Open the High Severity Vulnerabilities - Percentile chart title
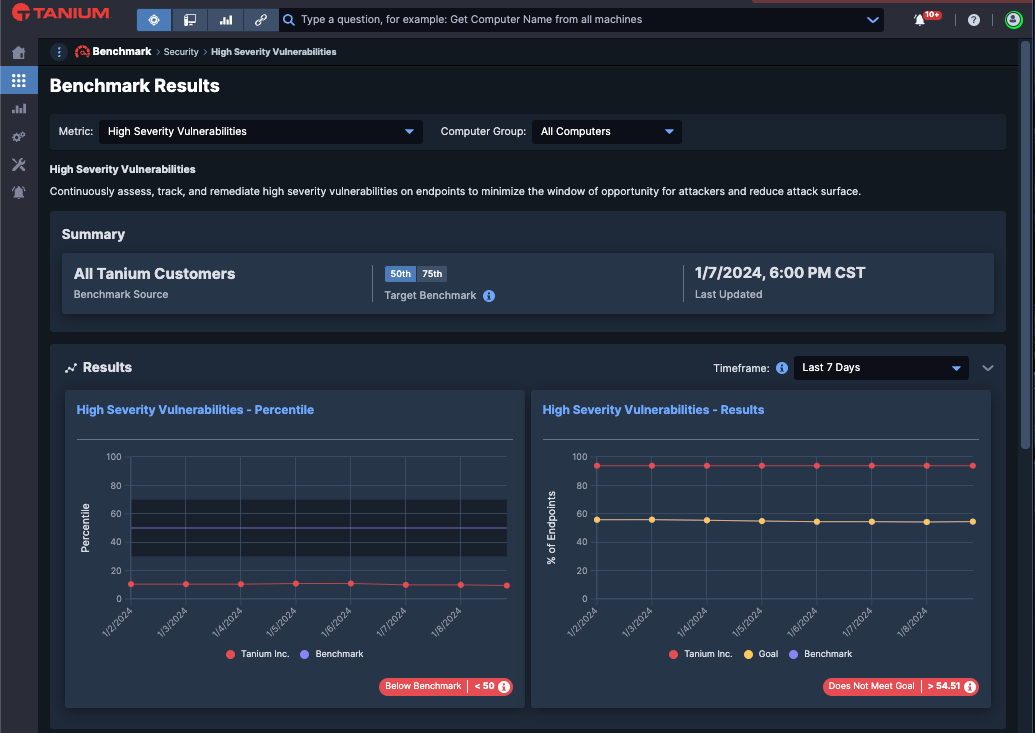 point(195,409)
